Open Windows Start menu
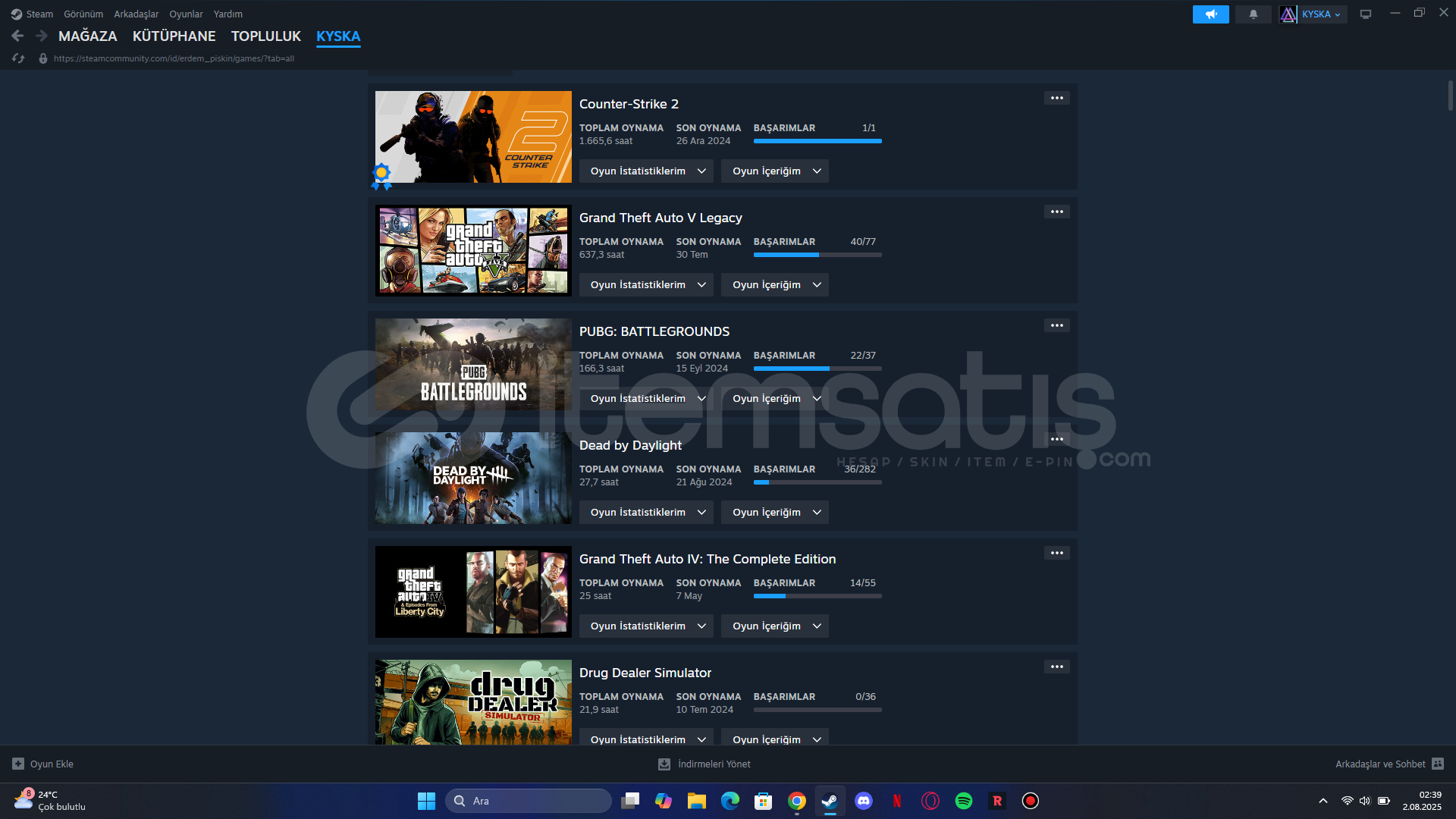Screen dimensions: 1456x819 coord(426,801)
